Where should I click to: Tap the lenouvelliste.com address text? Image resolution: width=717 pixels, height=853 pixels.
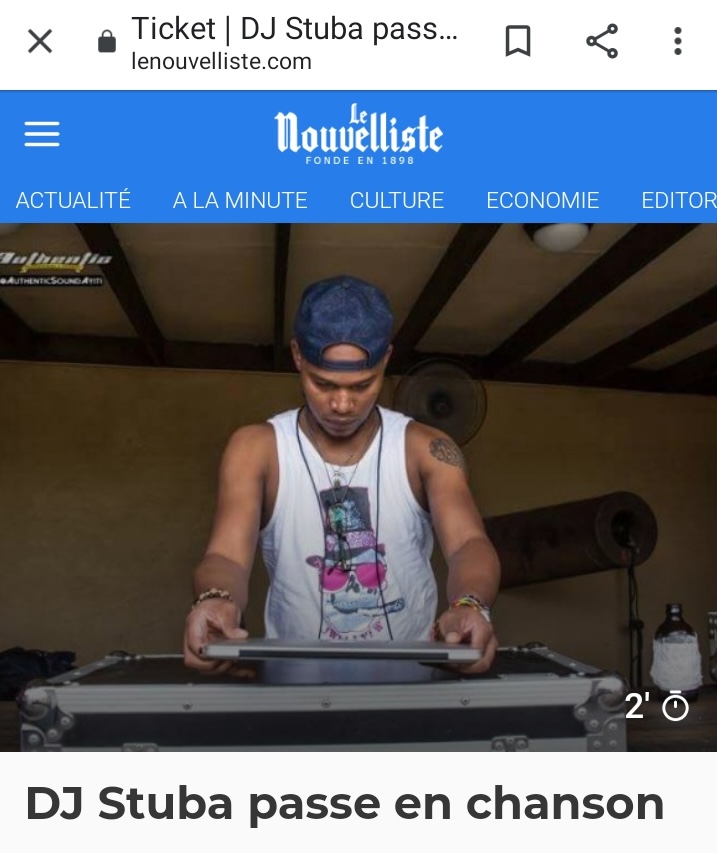(221, 61)
